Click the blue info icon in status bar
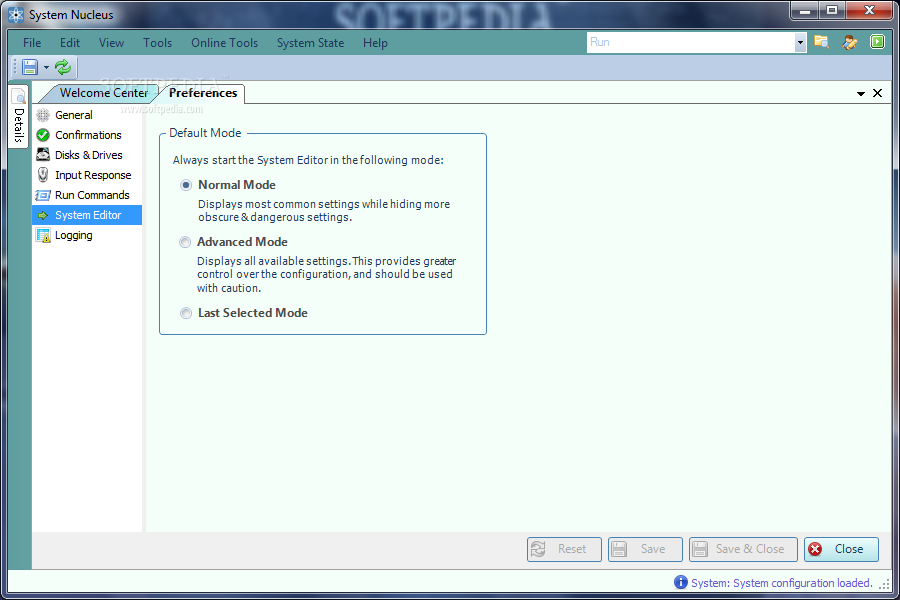 coord(681,582)
